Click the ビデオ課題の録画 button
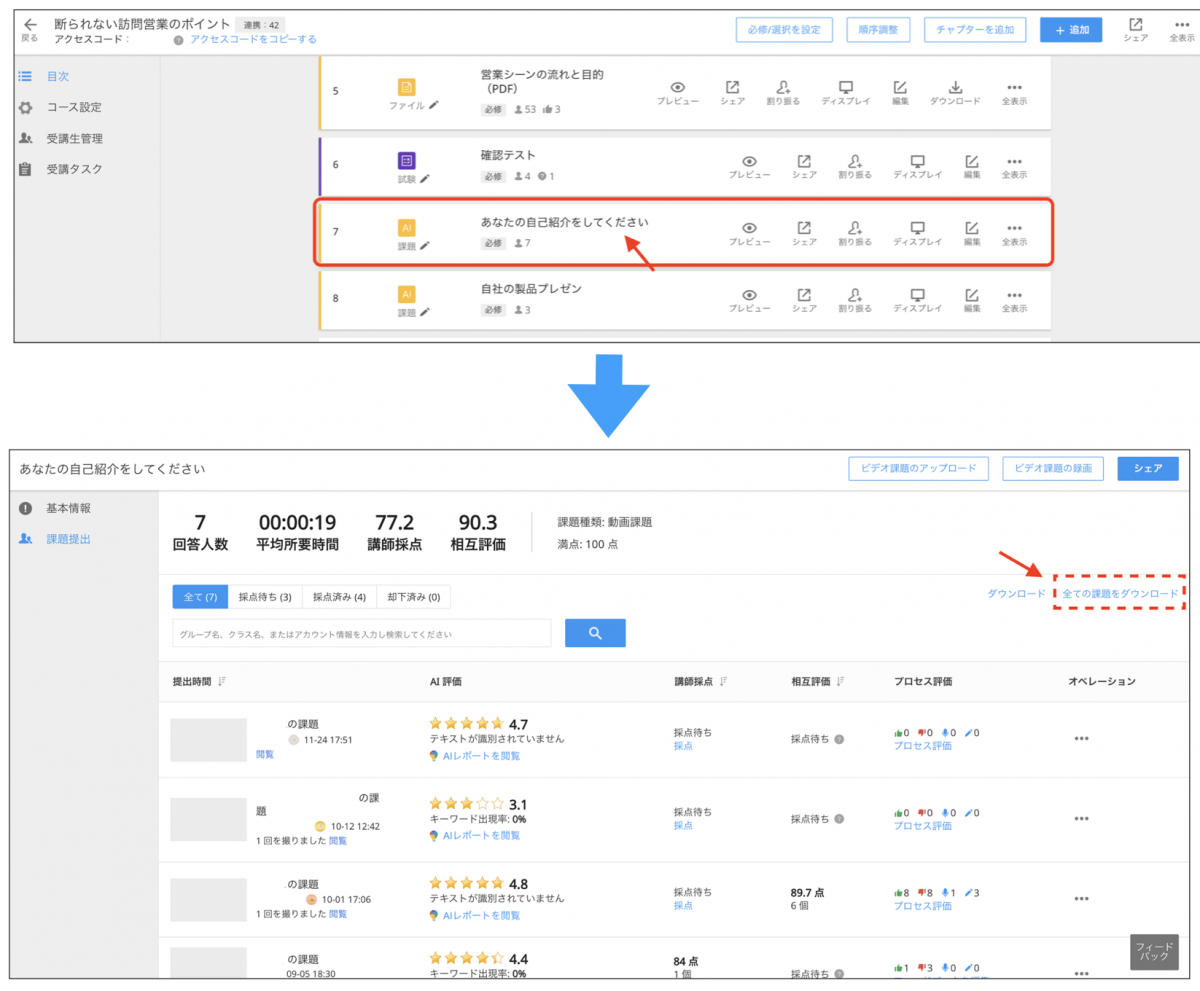Screen dimensions: 1200x991 coord(1054,468)
